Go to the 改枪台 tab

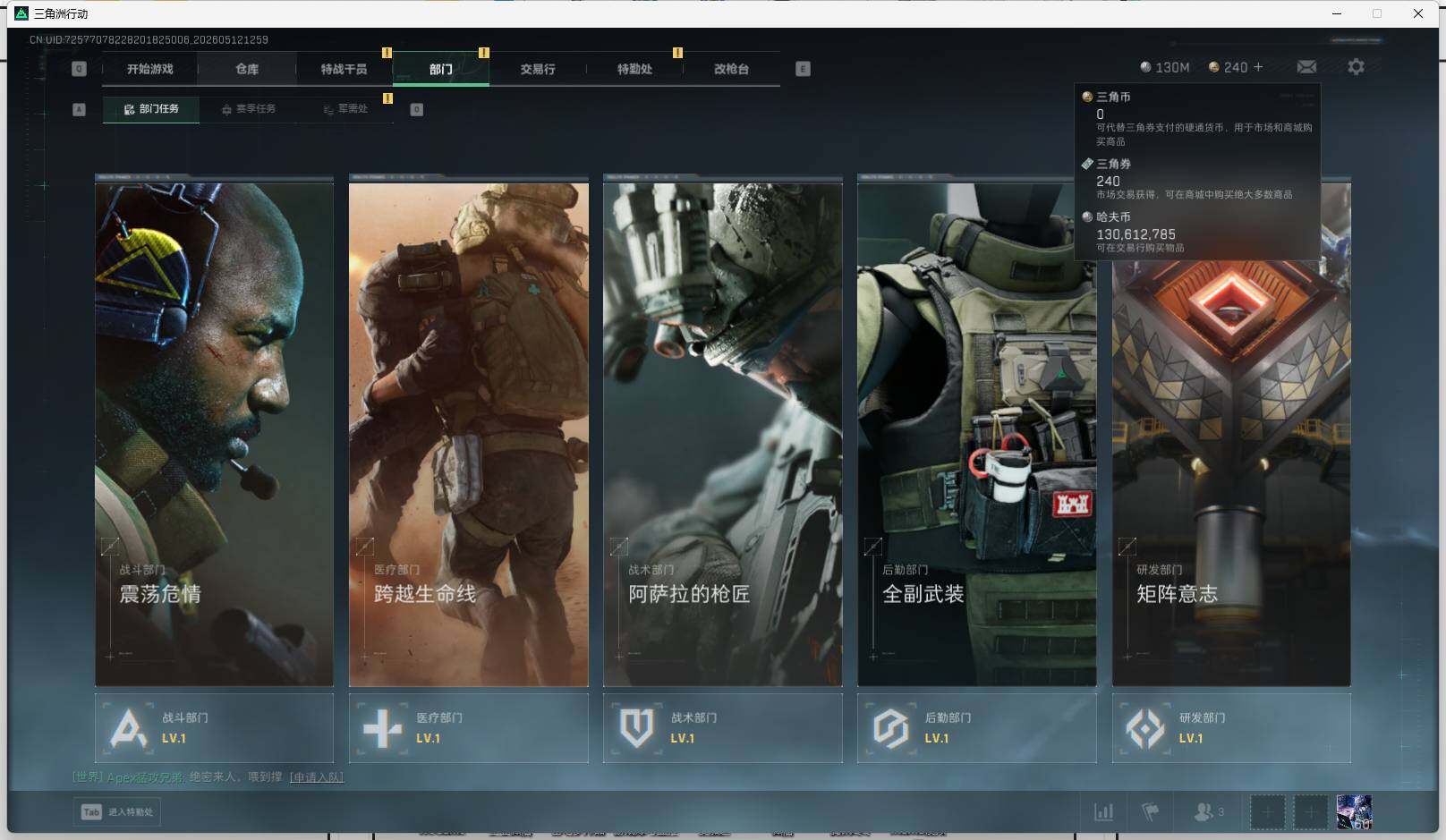pyautogui.click(x=731, y=69)
